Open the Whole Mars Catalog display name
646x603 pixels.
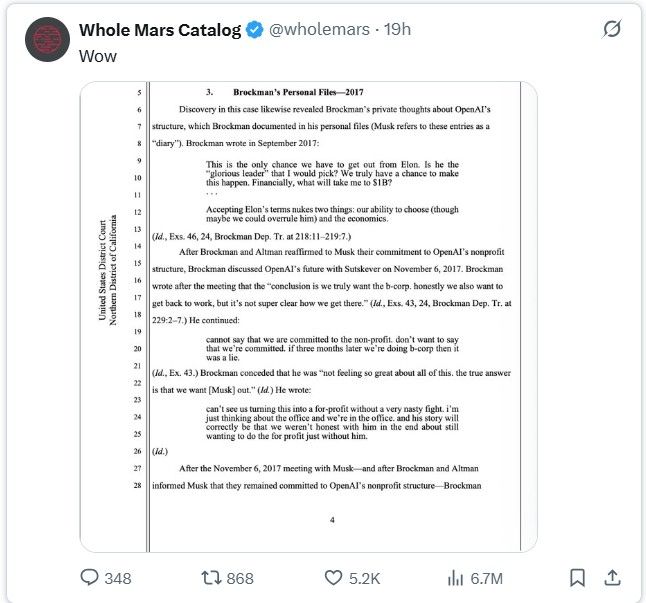(x=160, y=30)
